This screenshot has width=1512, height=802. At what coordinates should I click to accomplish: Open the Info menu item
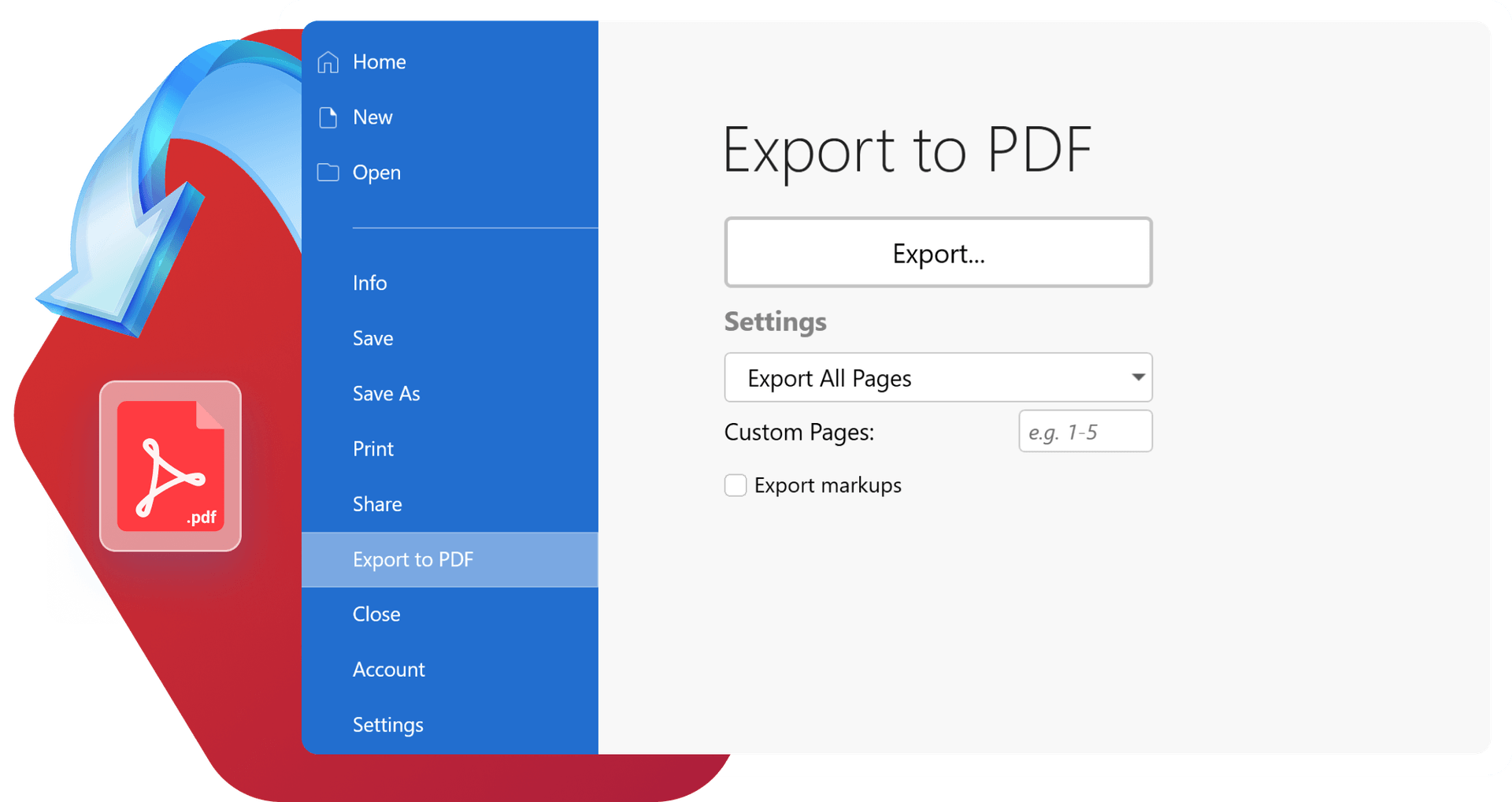(x=369, y=283)
